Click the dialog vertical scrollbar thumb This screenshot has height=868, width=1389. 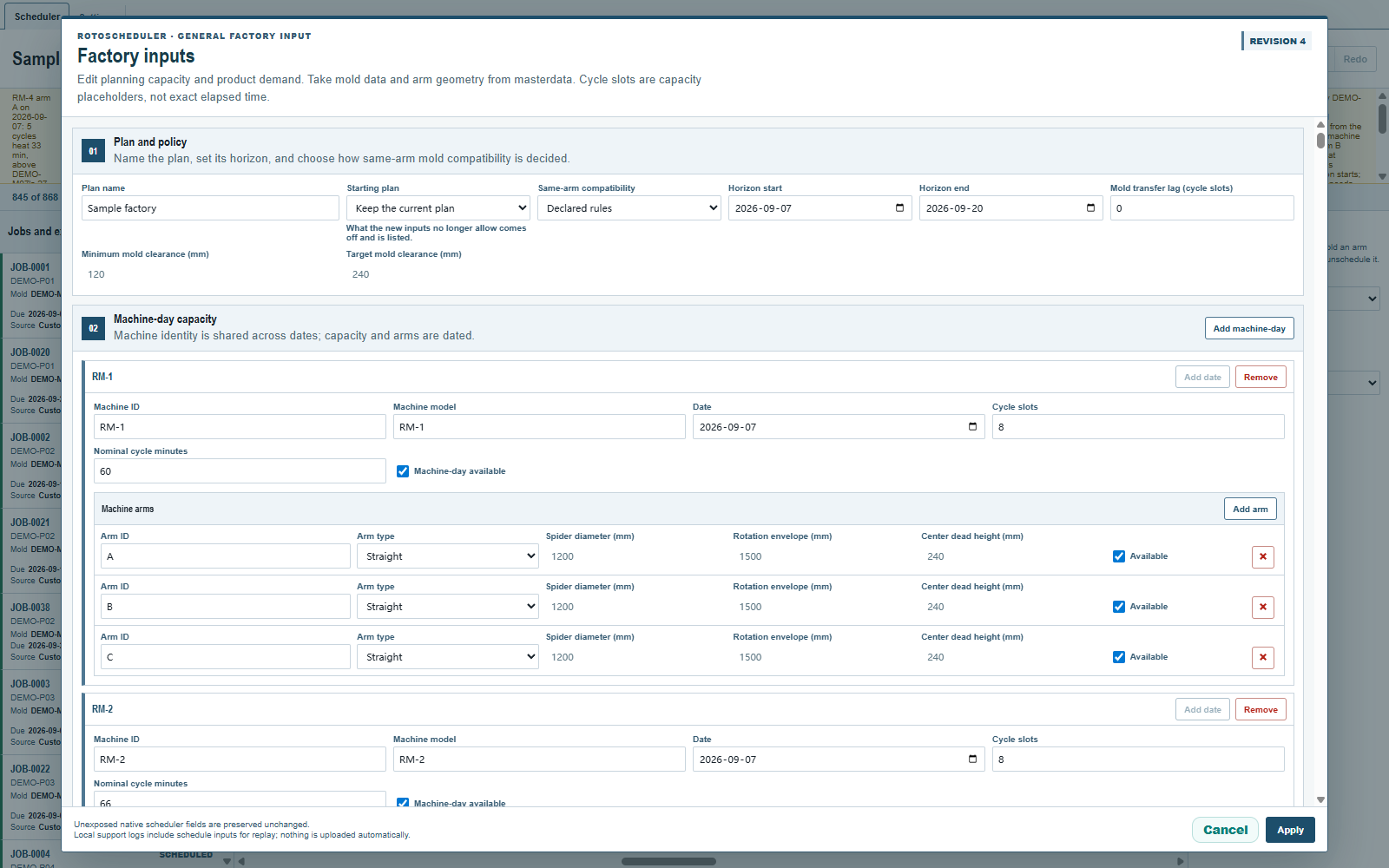coord(1320,140)
